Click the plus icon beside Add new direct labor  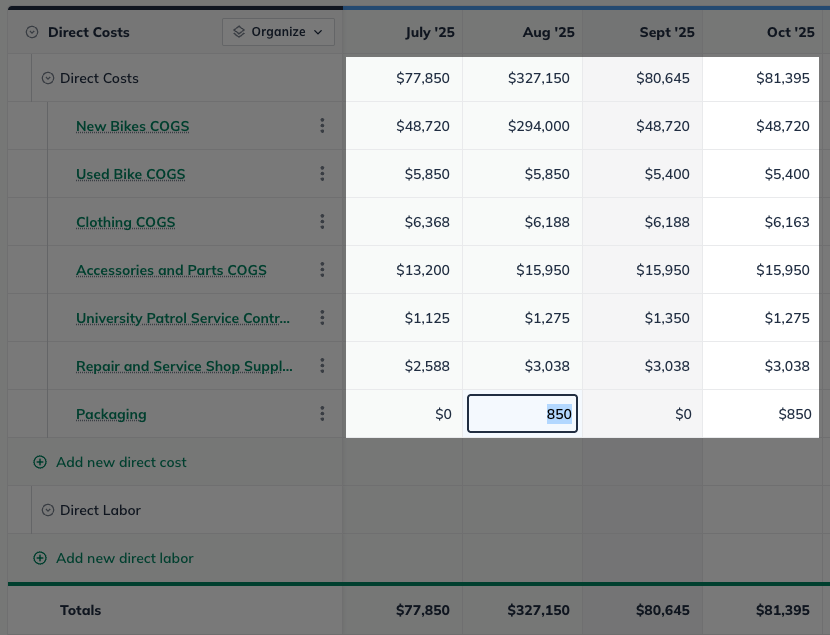point(40,557)
